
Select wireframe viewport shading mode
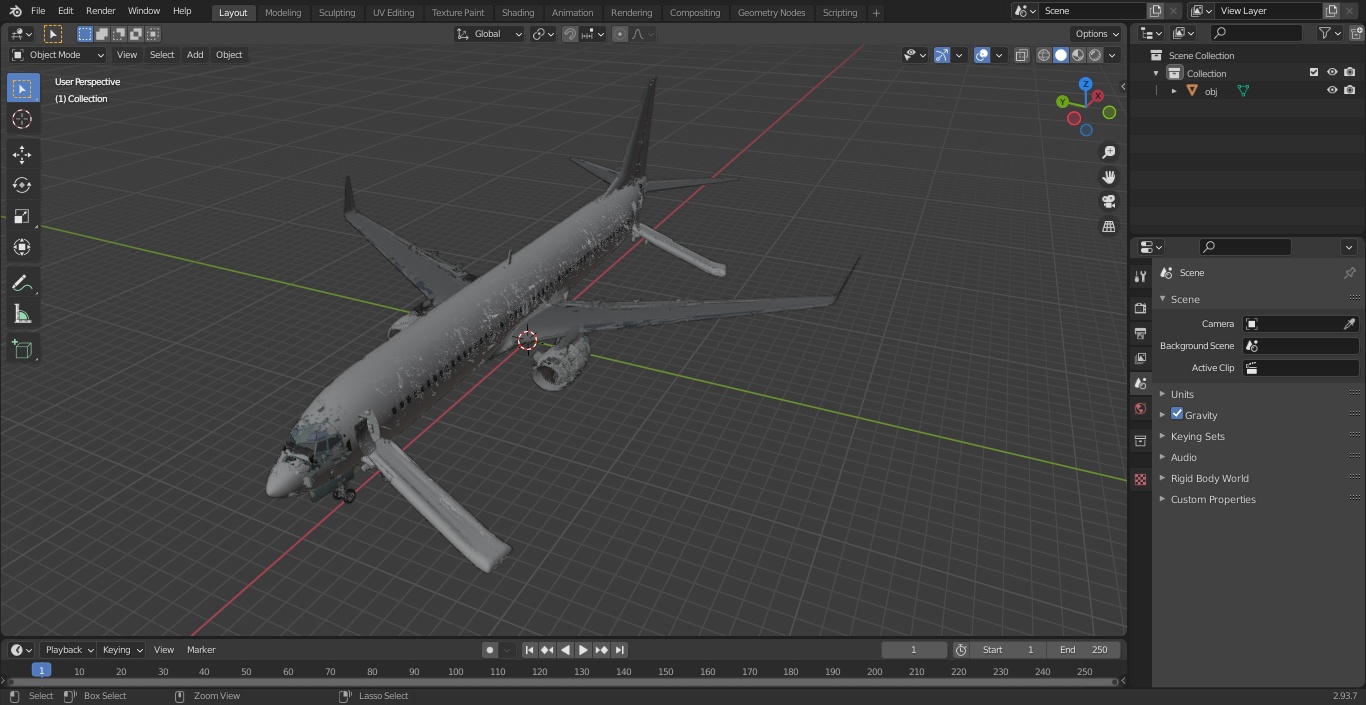click(x=1044, y=55)
